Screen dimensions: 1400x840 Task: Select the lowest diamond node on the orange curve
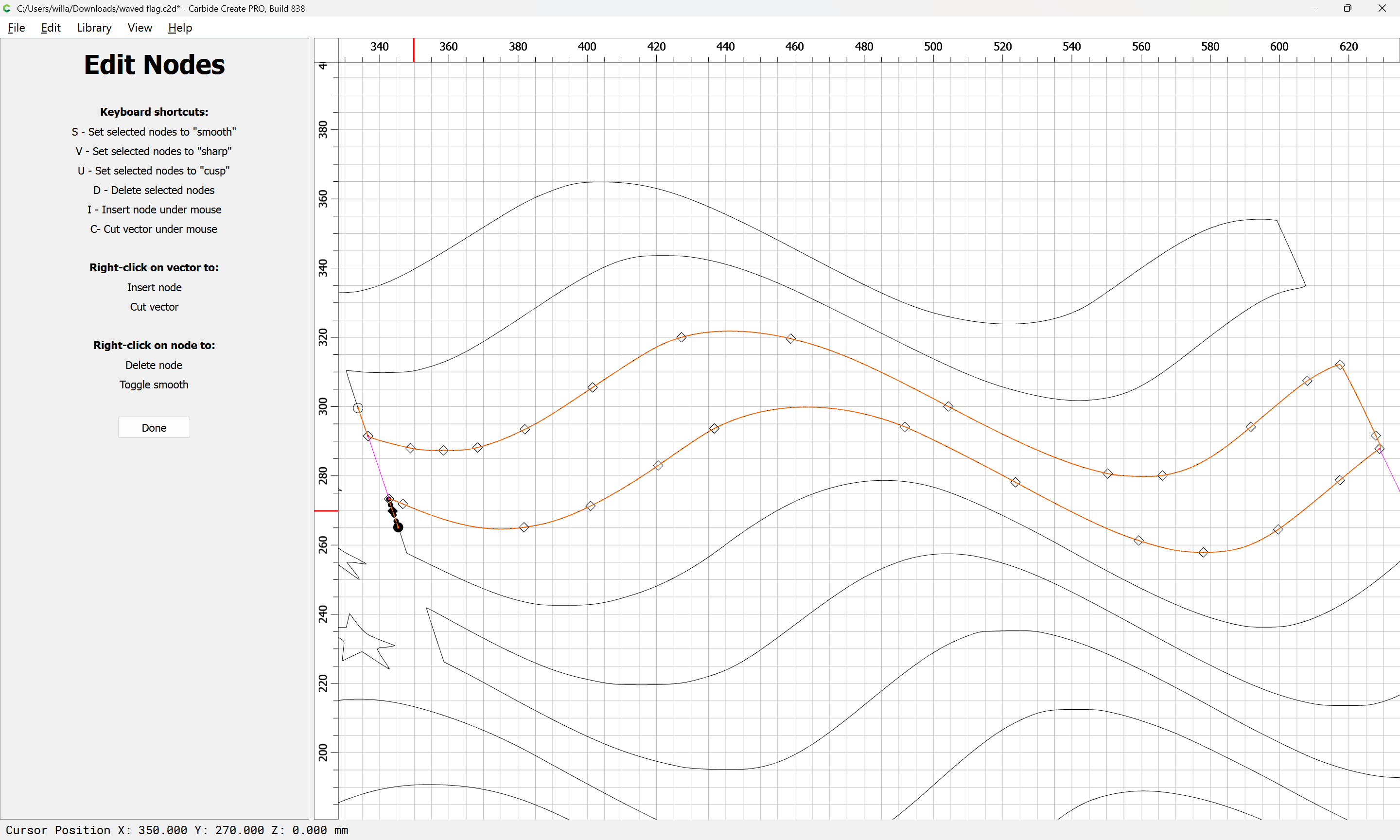pyautogui.click(x=1203, y=552)
